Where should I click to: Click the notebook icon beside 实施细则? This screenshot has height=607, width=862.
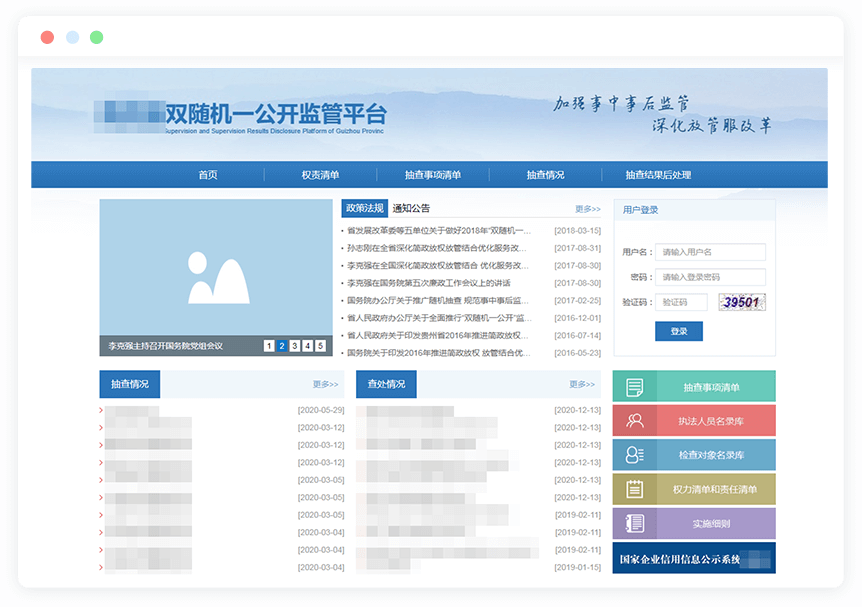point(634,523)
